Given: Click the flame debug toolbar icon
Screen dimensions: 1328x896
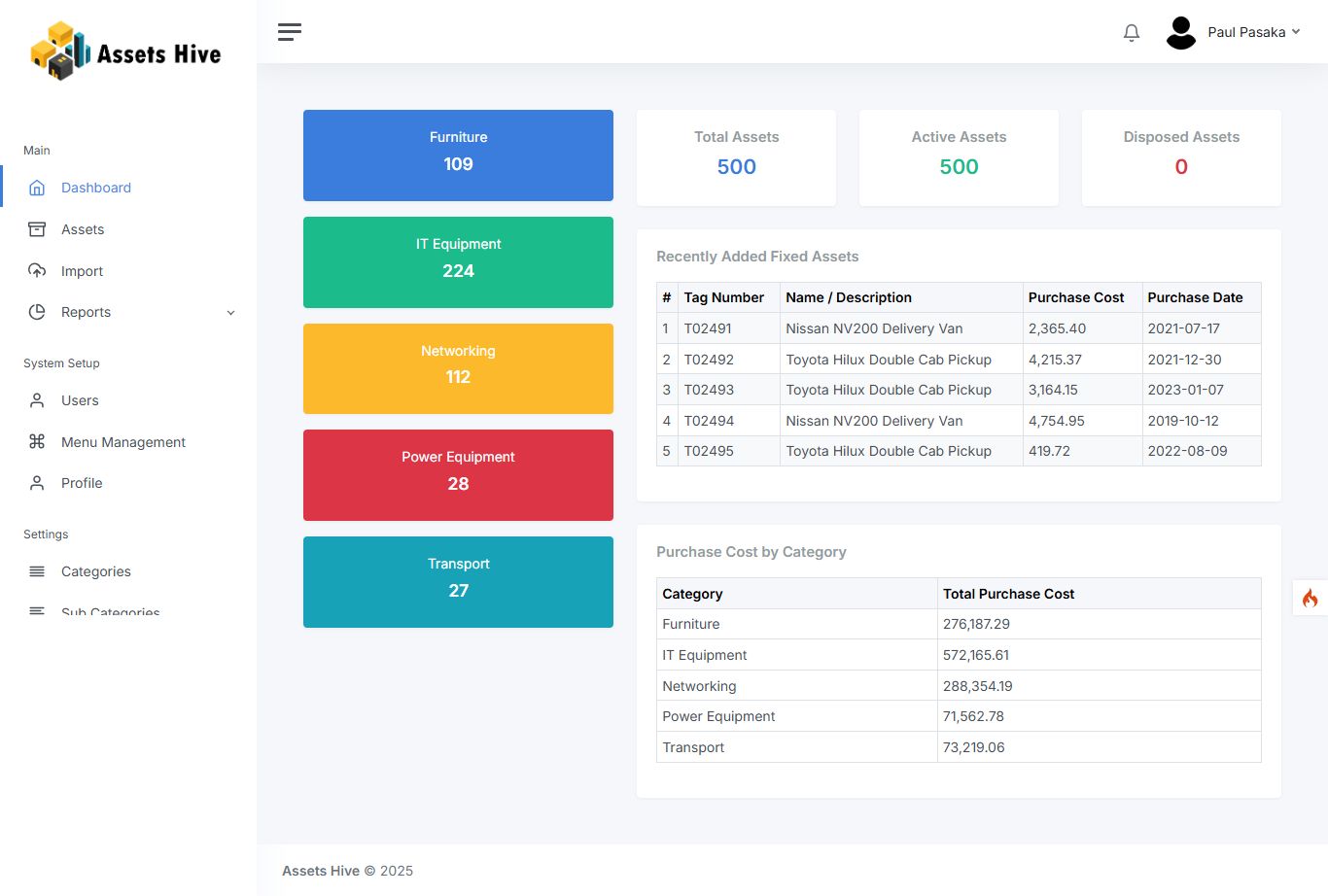Looking at the screenshot, I should click(1310, 598).
